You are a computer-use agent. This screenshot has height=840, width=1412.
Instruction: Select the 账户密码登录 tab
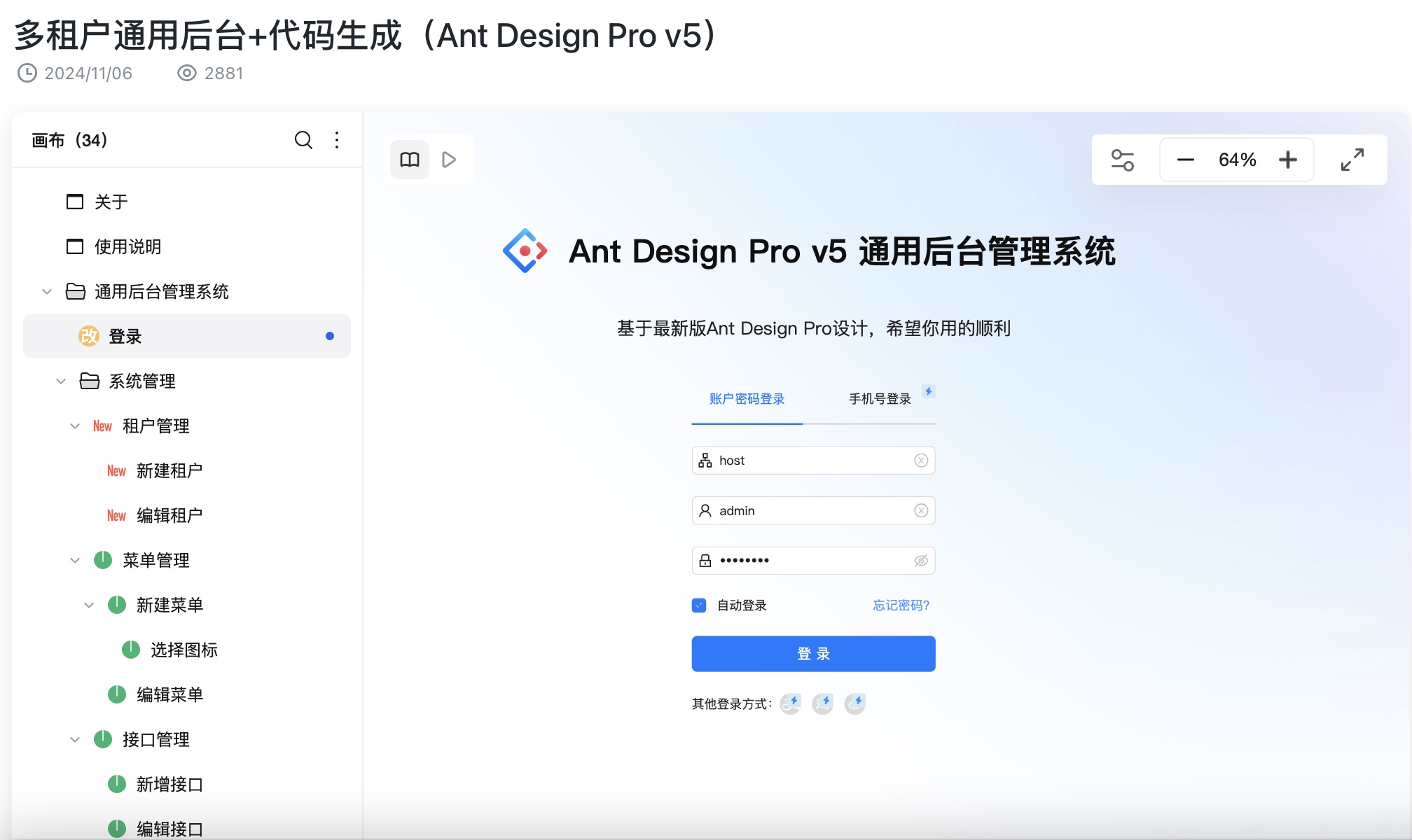click(747, 399)
